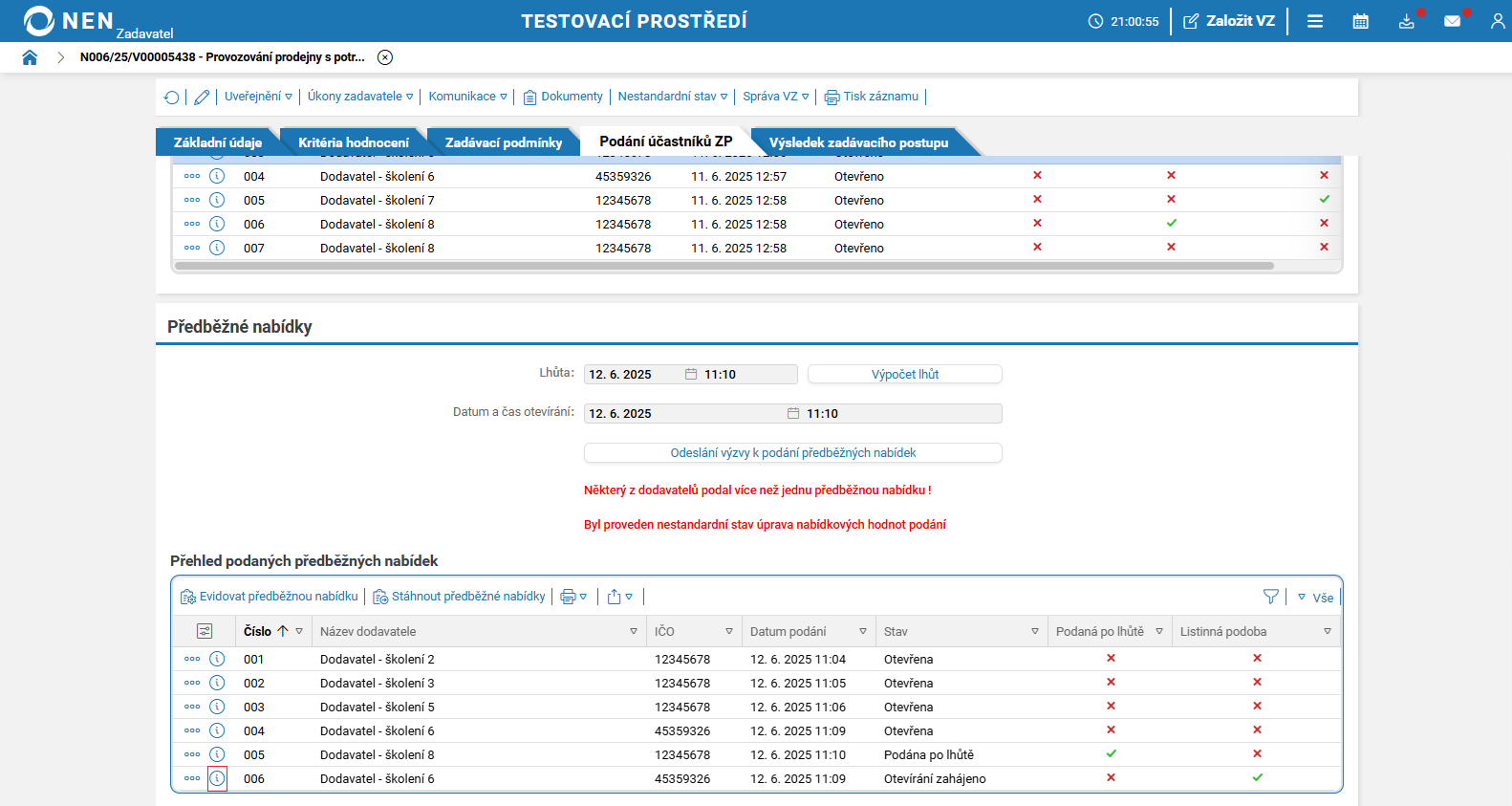
Task: Click Podaná po lhůtě checkmark for offer 005
Action: pyautogui.click(x=1112, y=753)
